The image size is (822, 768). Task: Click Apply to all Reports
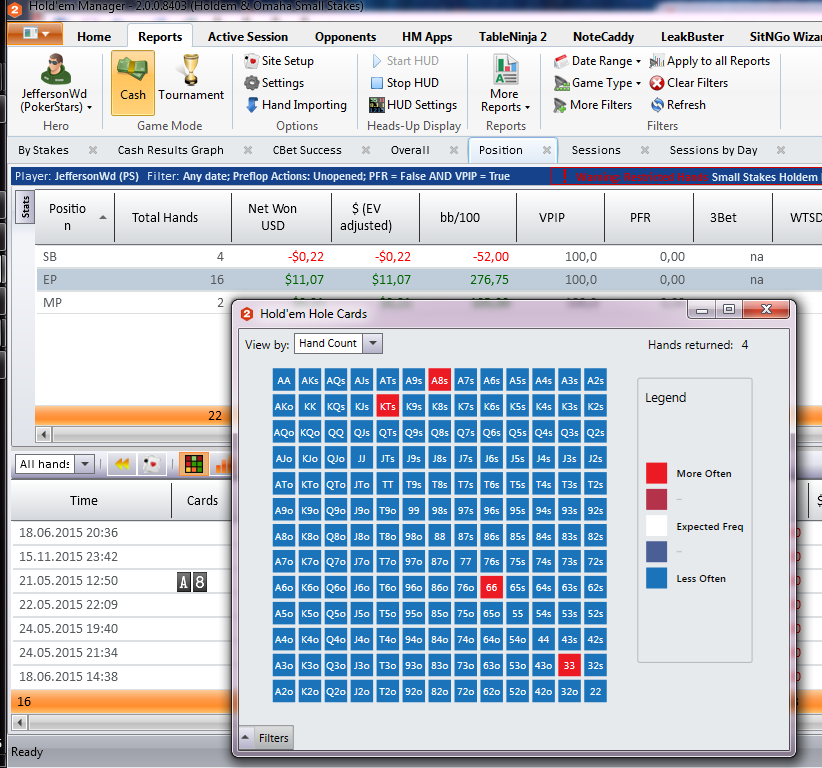point(710,61)
